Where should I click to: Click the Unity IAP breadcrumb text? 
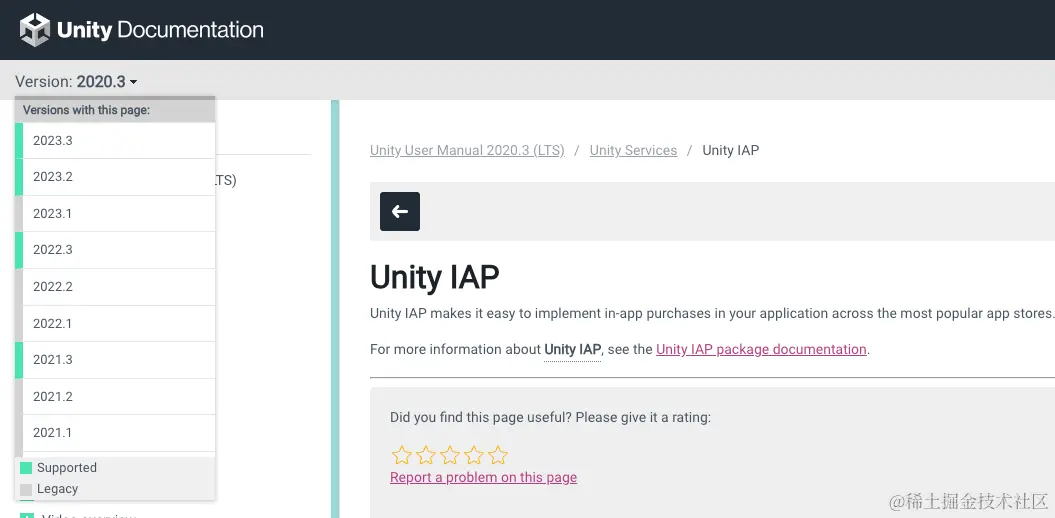pos(731,150)
